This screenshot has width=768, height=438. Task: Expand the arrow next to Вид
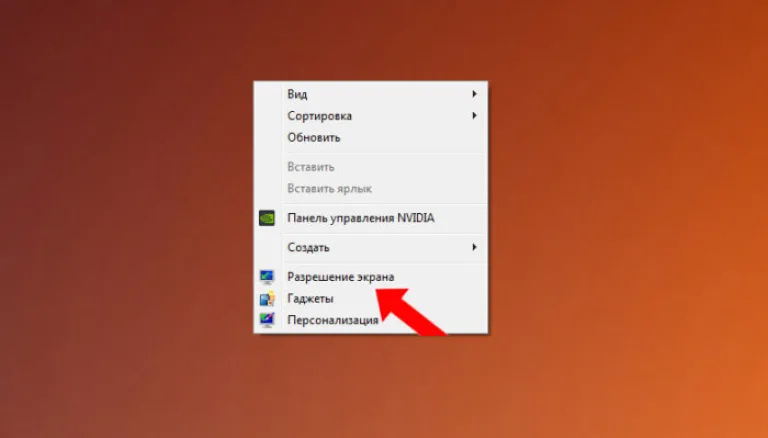point(474,94)
